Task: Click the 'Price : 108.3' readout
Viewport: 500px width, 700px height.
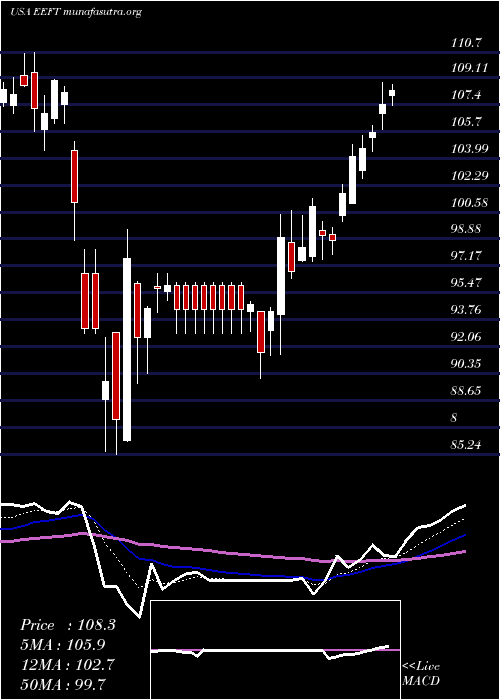Action: click(x=68, y=625)
